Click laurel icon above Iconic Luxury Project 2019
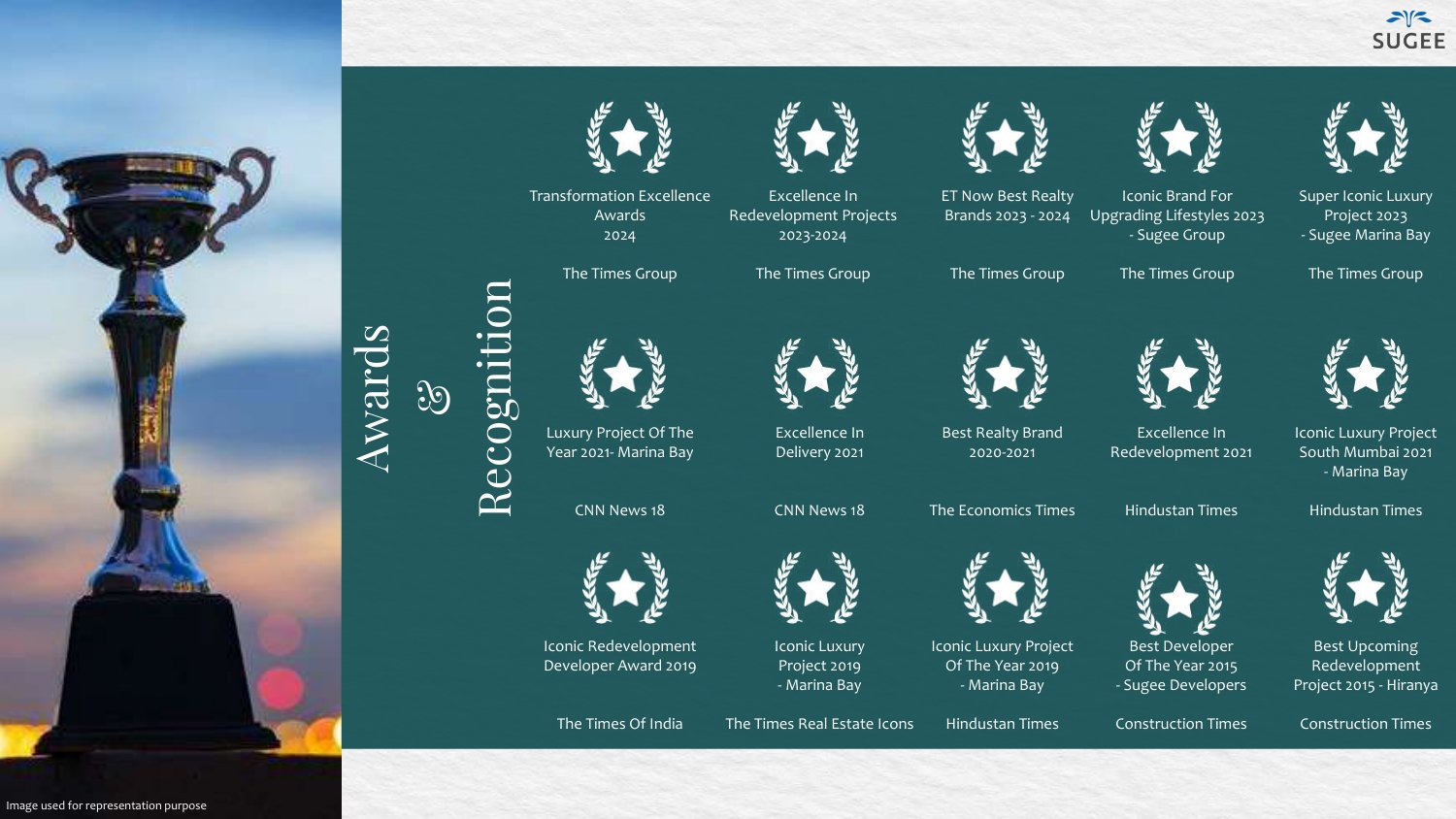The width and height of the screenshot is (1456, 819). [x=816, y=588]
